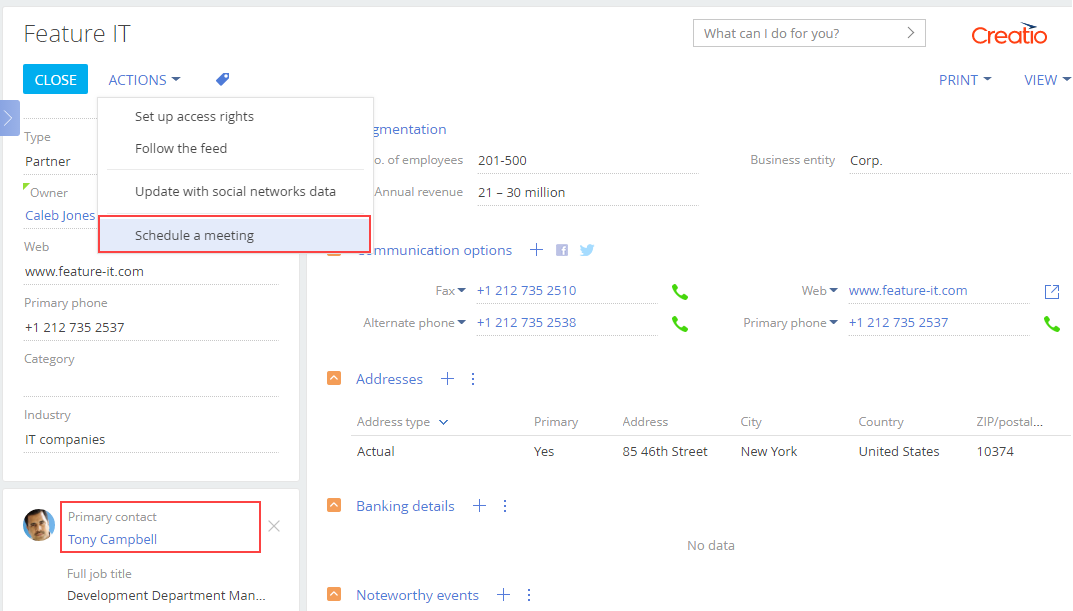
Task: Call the Fax number via phone icon
Action: (x=680, y=292)
